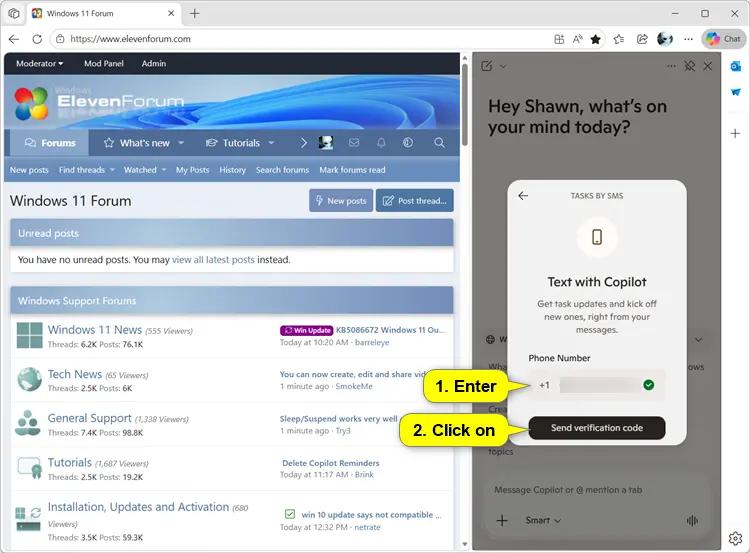
Task: Expand dropdown next to compose icon
Action: pos(503,66)
